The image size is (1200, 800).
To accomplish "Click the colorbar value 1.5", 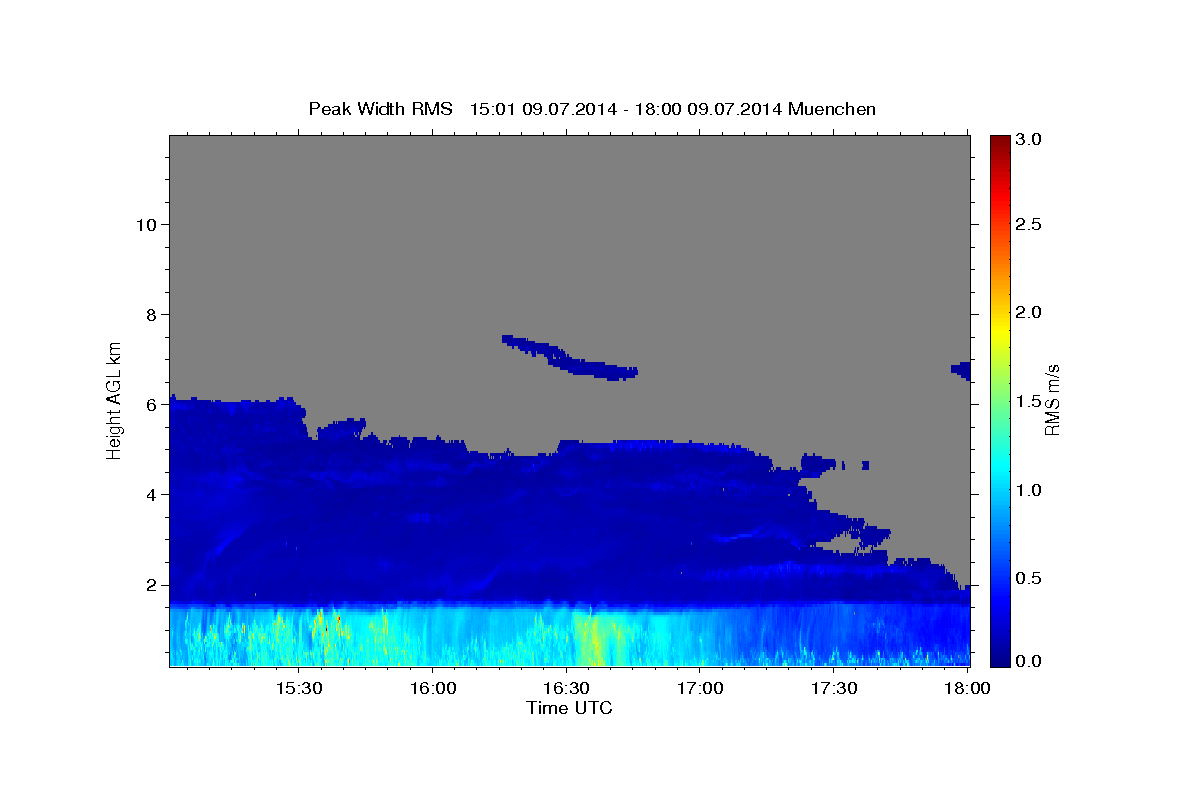I will [x=1030, y=401].
